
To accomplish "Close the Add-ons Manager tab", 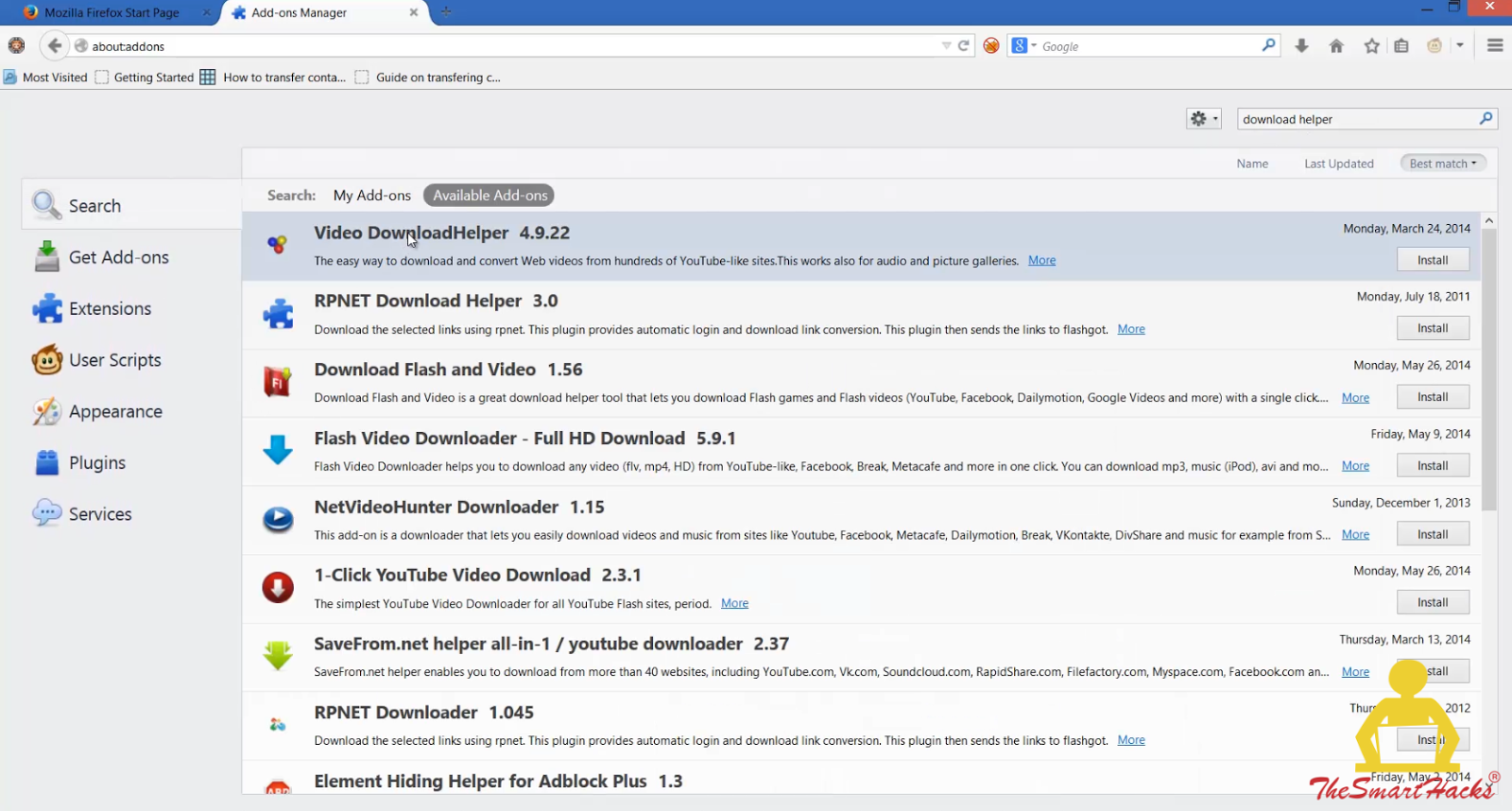I will (x=413, y=12).
